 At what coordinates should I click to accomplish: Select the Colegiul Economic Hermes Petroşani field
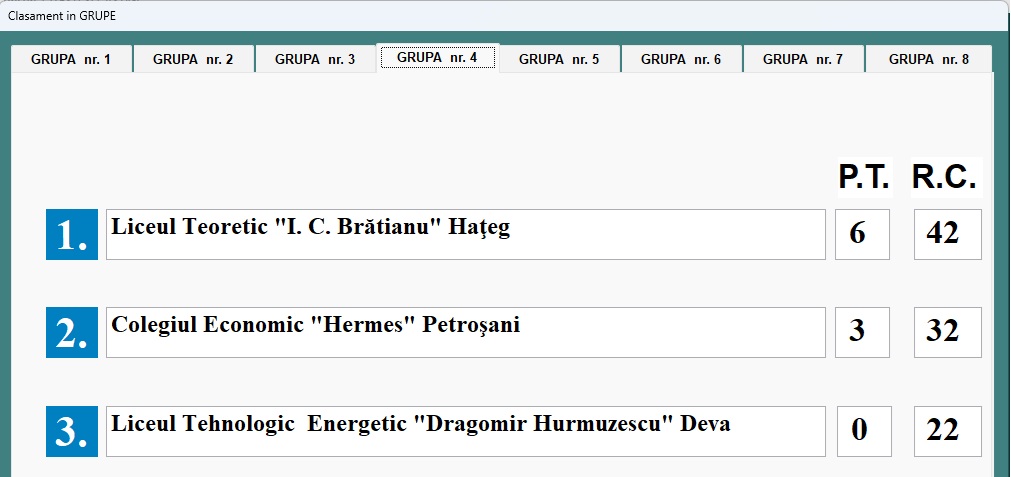coord(465,332)
